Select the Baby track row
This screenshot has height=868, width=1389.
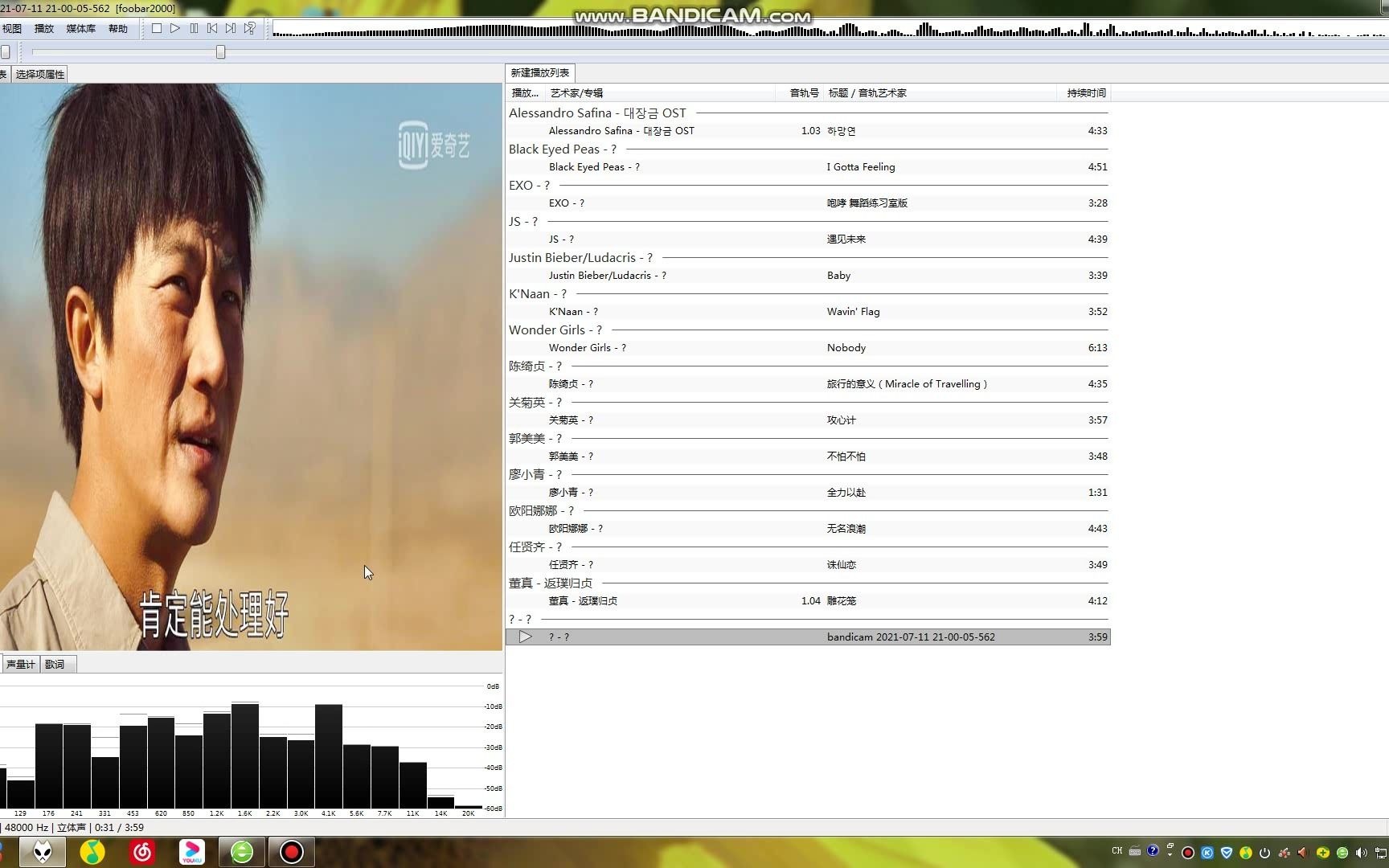coord(808,275)
